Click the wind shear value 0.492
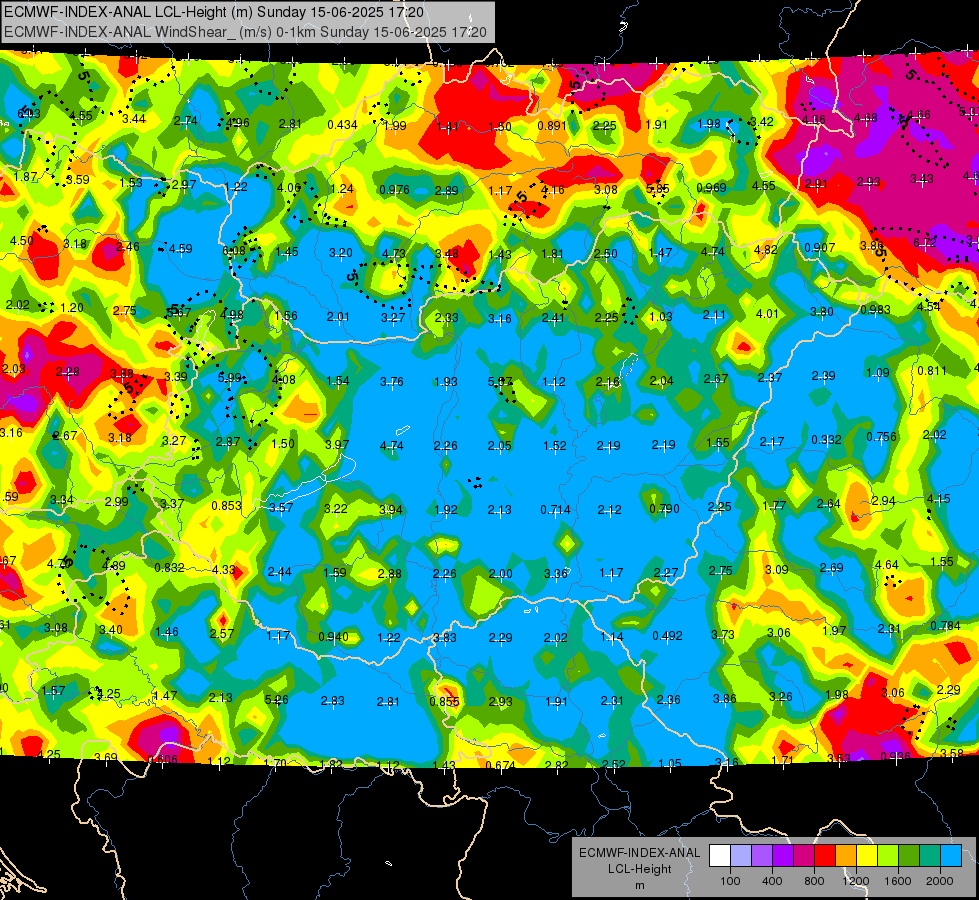 (x=667, y=636)
